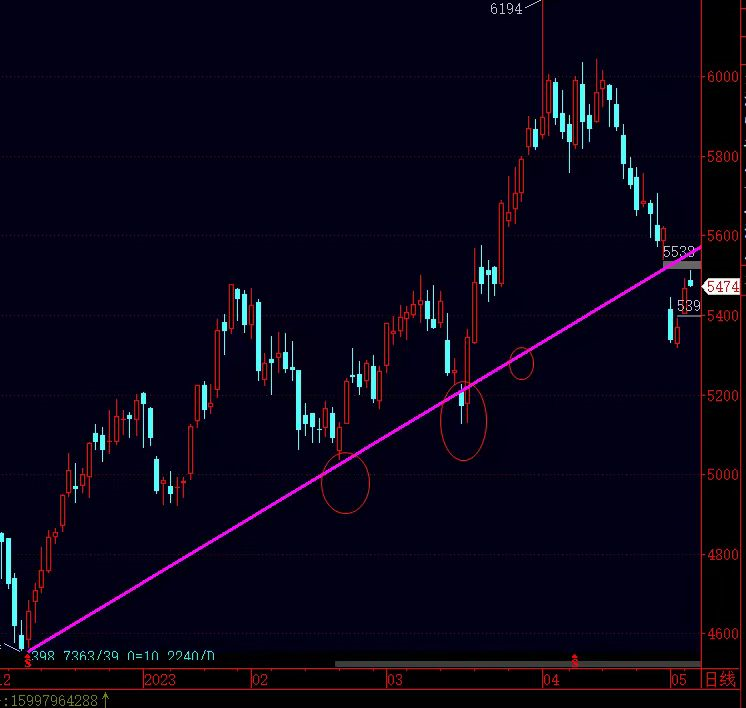746x708 pixels.
Task: Click the 5538 price label near the trend line
Action: click(678, 252)
